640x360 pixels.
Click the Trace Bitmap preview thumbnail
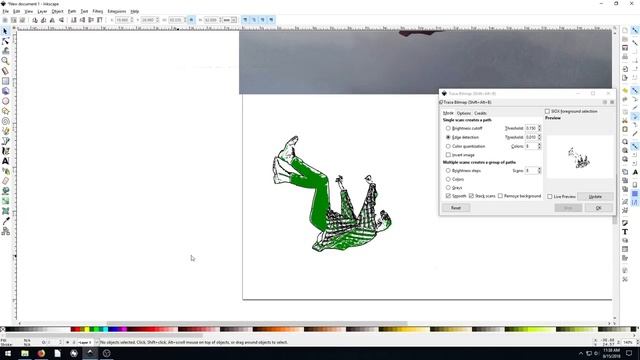pyautogui.click(x=579, y=157)
